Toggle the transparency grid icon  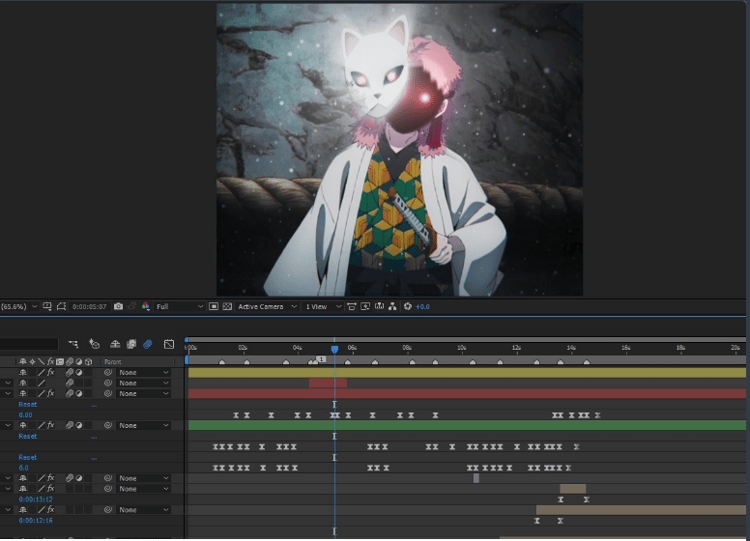[227, 307]
